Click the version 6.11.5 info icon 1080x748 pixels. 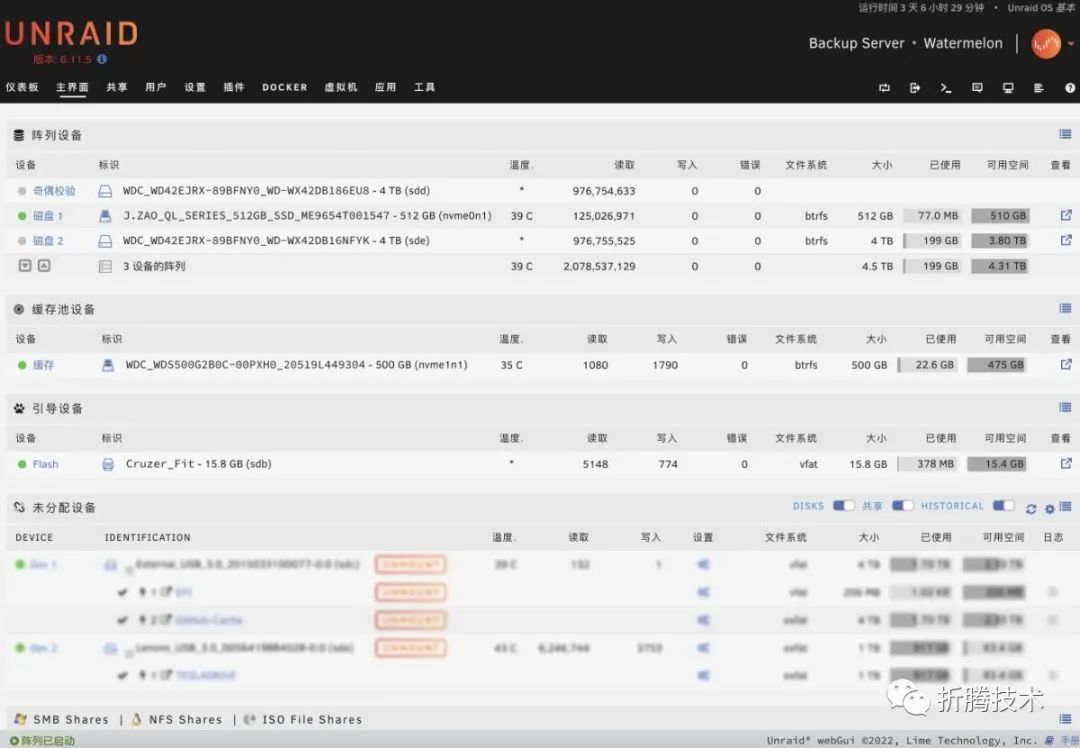[x=102, y=59]
